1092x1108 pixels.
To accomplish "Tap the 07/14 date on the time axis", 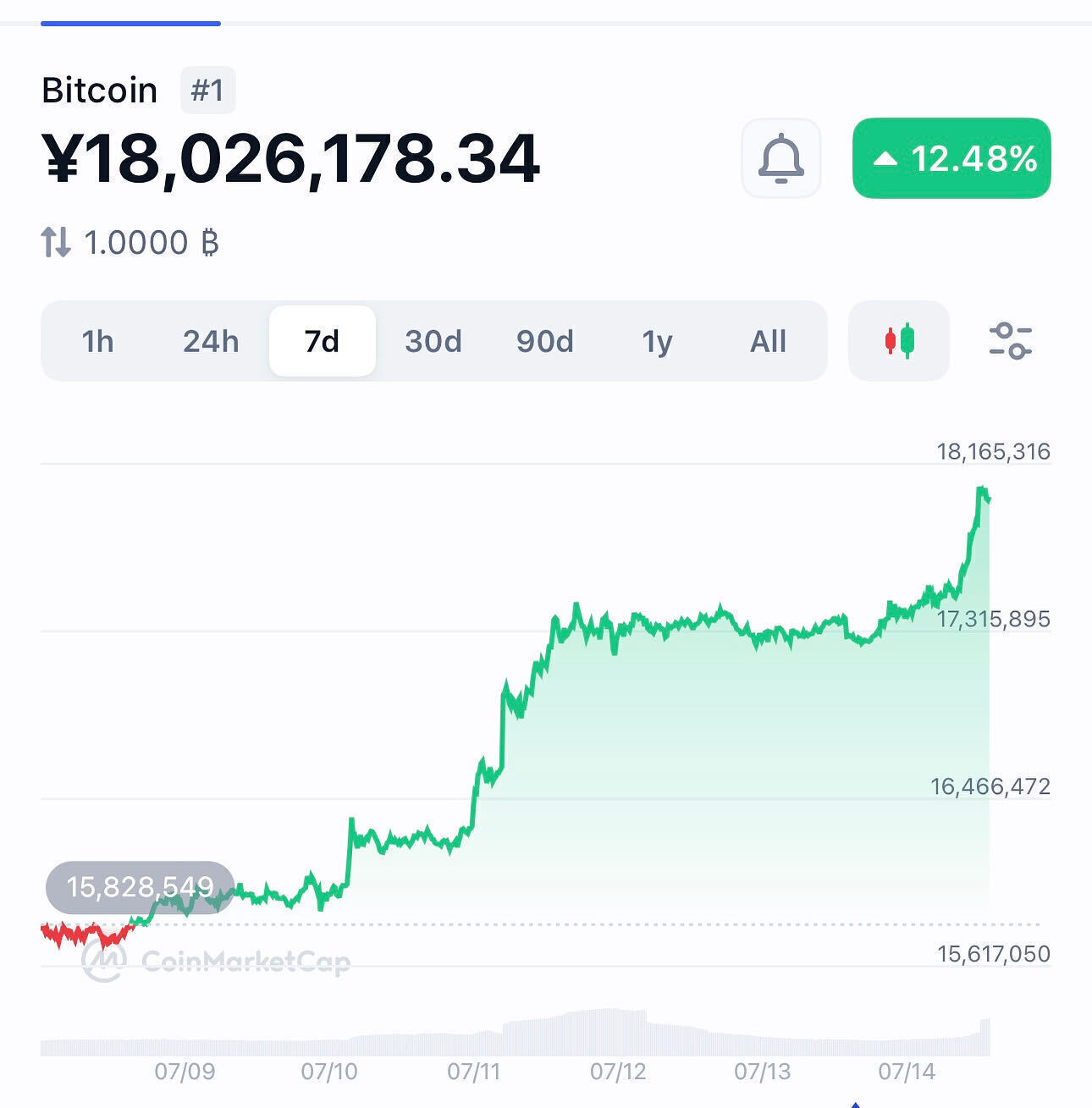I will click(907, 1072).
